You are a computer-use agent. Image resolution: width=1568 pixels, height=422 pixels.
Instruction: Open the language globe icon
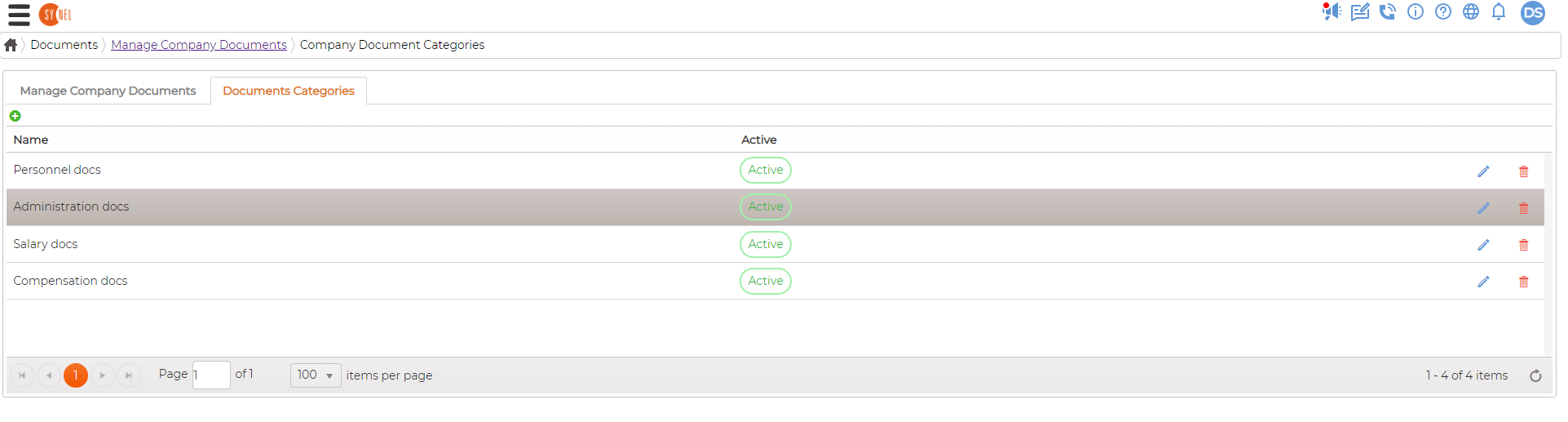(1471, 11)
